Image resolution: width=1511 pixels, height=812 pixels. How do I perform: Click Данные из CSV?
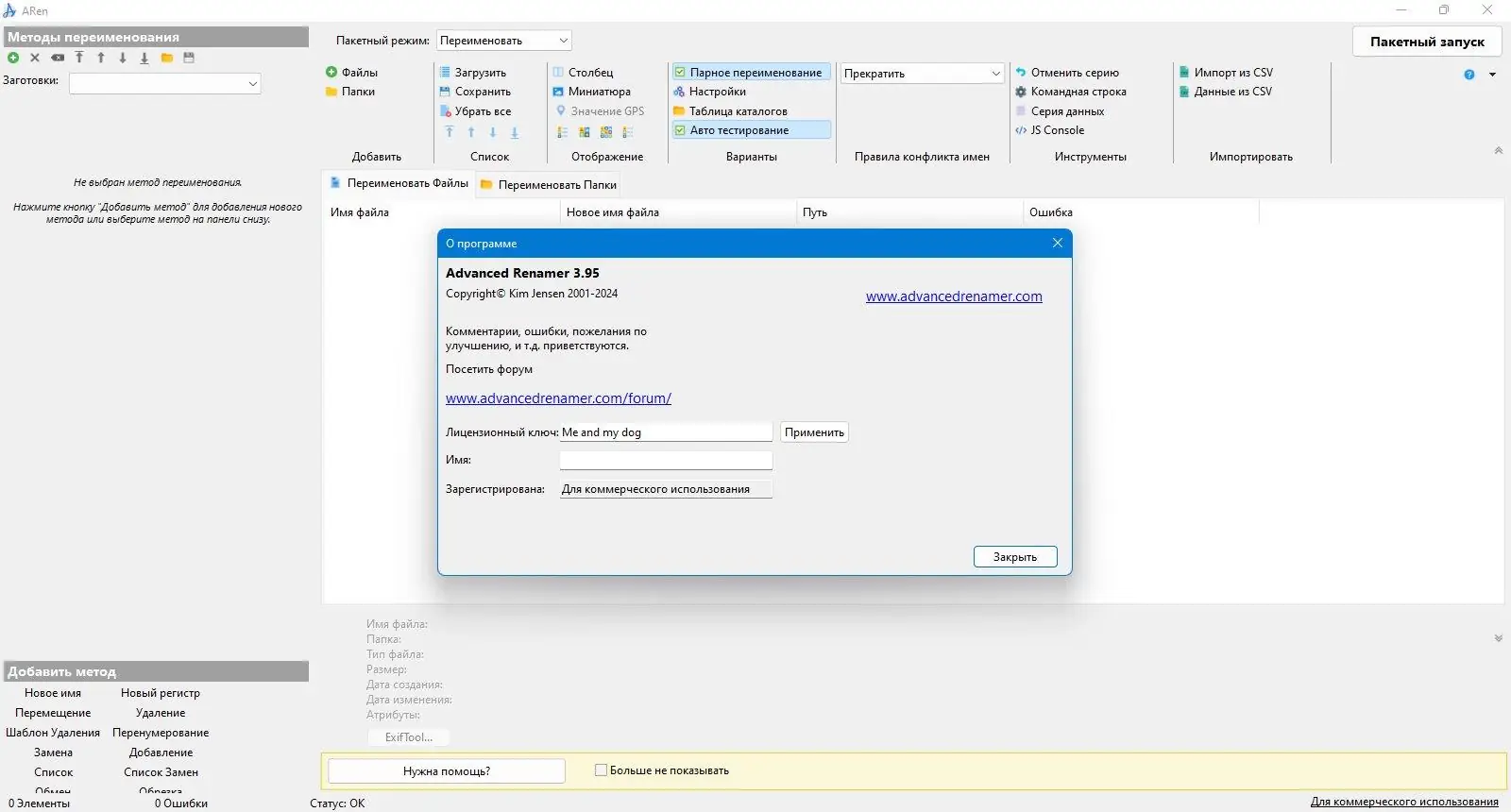1225,92
